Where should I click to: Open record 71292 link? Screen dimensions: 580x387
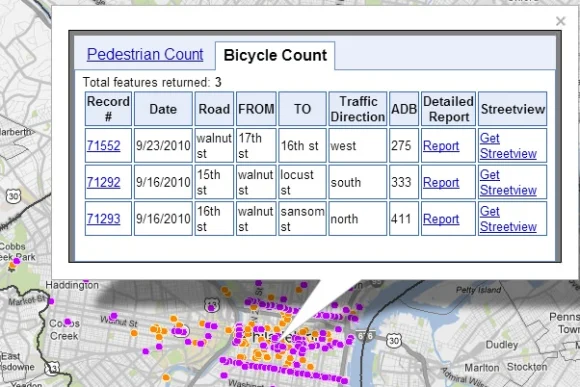(x=103, y=182)
